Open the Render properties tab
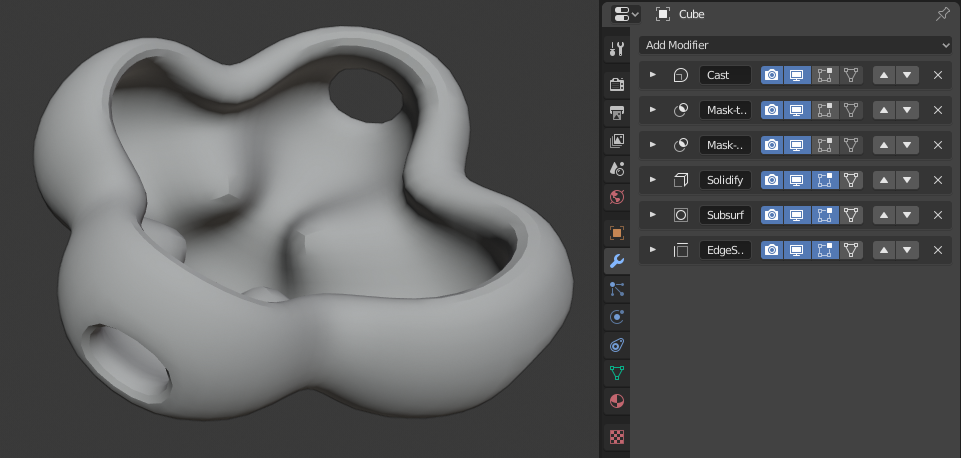Viewport: 961px width, 458px height. click(x=617, y=85)
